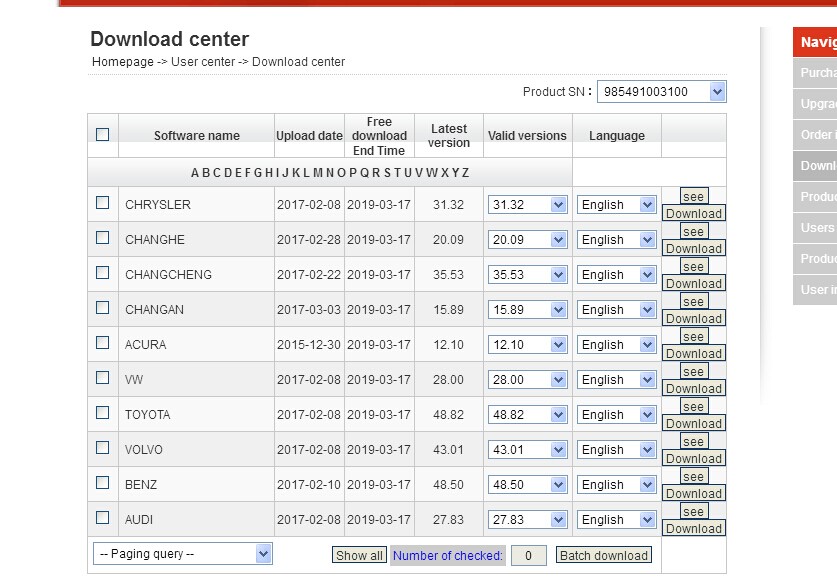Click see button for CHANGCHENG
Viewport: 837px width, 580px height.
pos(694,266)
